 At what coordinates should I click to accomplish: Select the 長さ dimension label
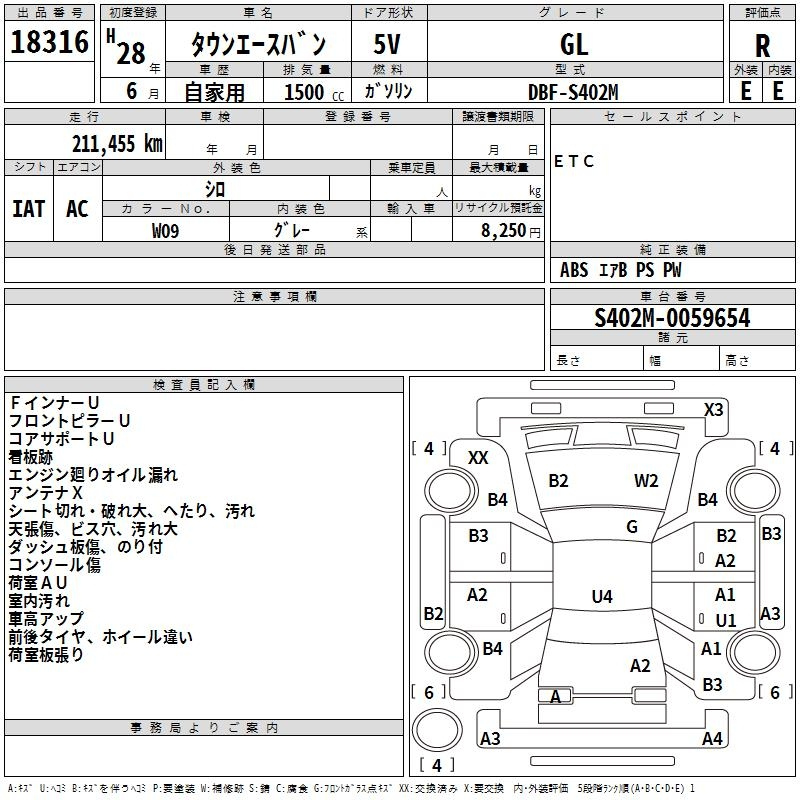click(x=568, y=361)
